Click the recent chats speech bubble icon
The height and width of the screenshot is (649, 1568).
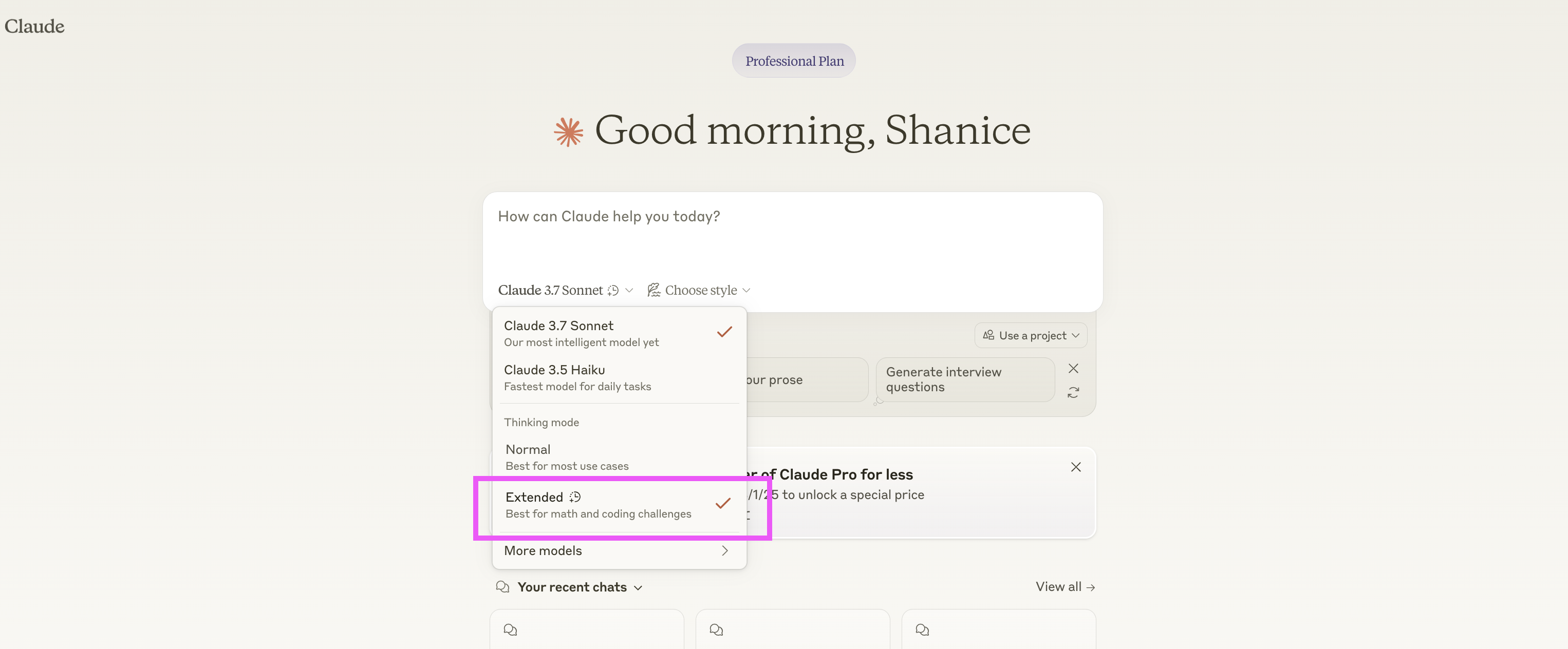click(502, 587)
